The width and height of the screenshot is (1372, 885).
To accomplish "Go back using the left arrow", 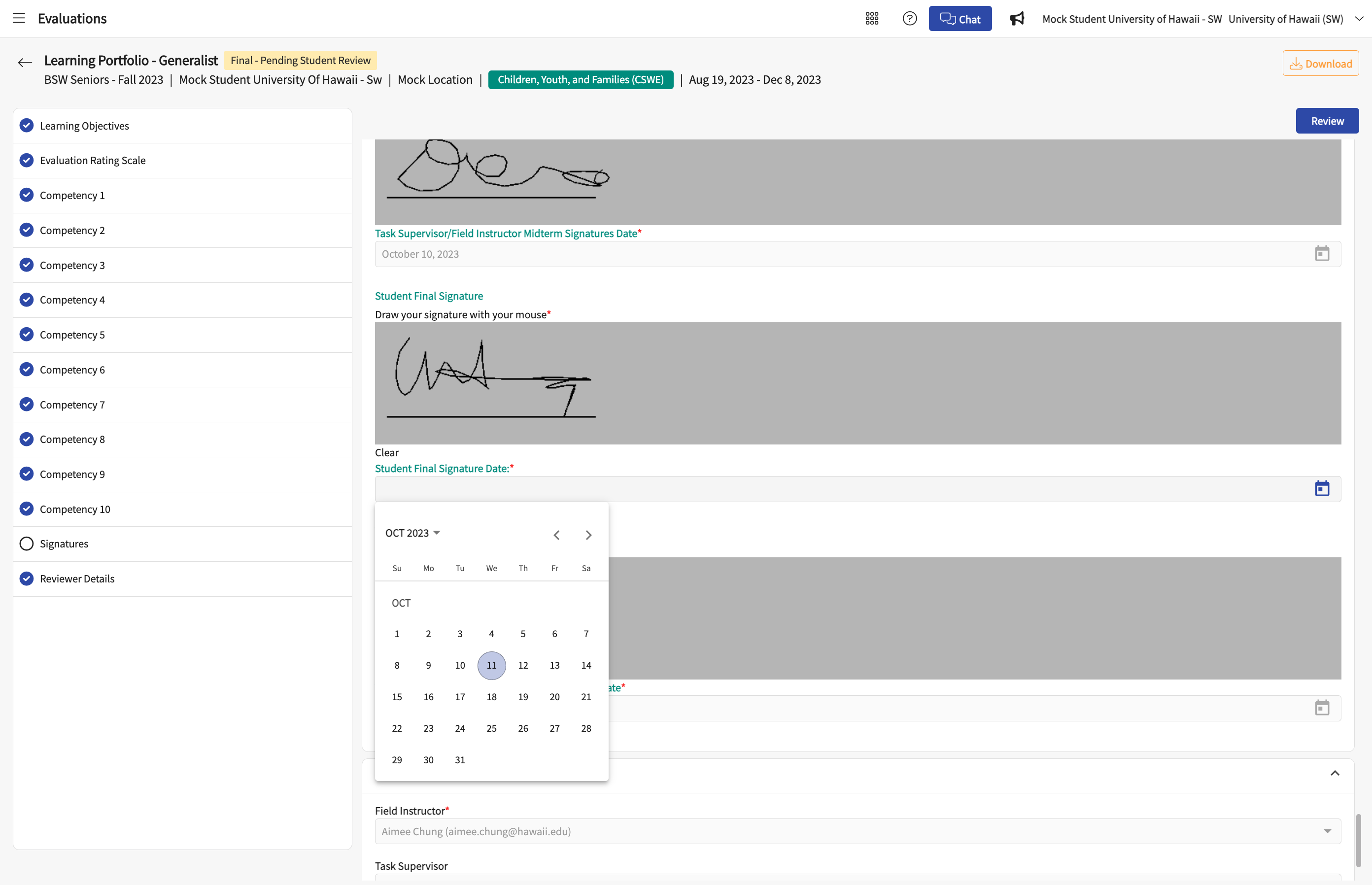I will click(x=25, y=63).
